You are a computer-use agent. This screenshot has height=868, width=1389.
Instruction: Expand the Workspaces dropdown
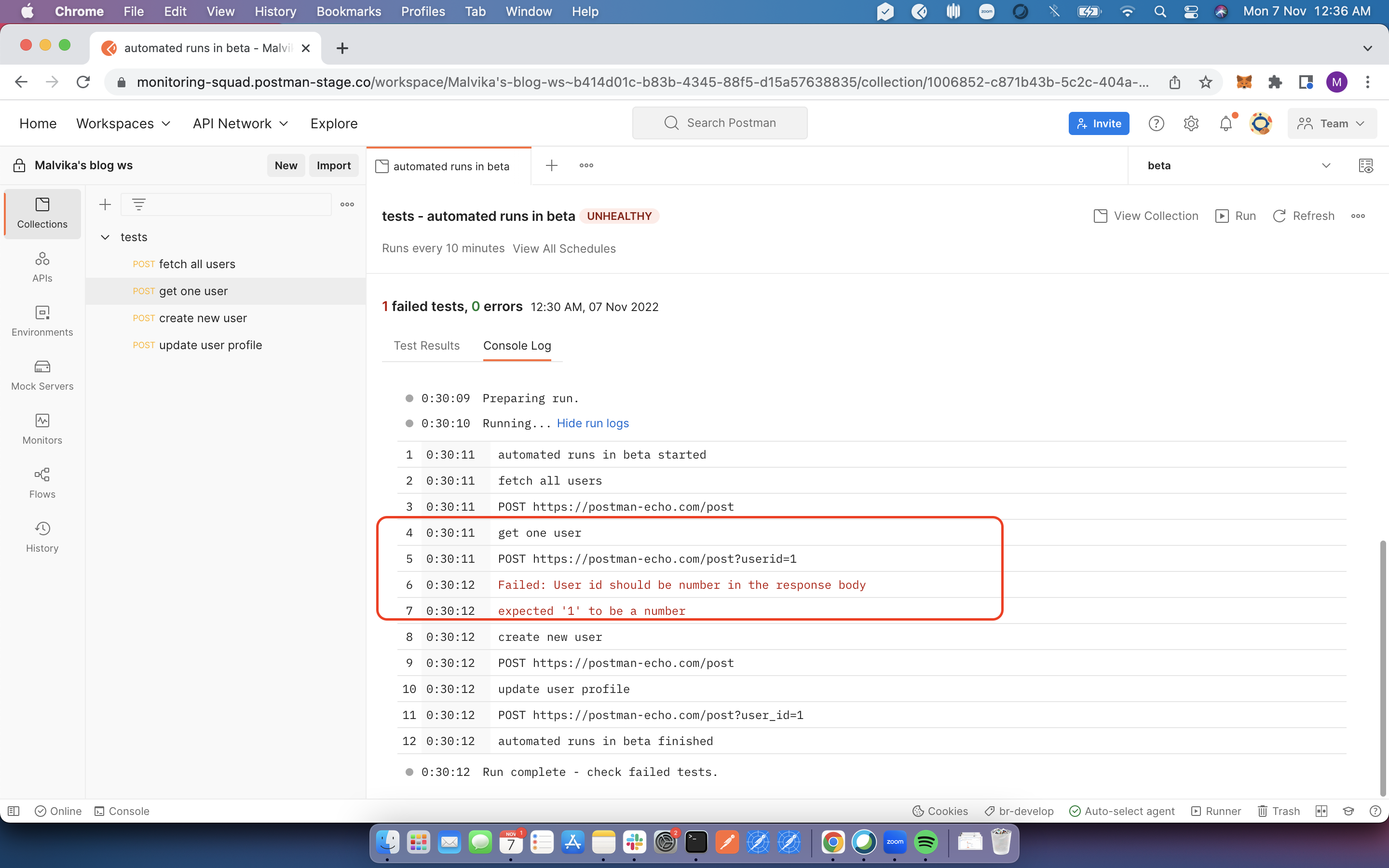(x=123, y=123)
